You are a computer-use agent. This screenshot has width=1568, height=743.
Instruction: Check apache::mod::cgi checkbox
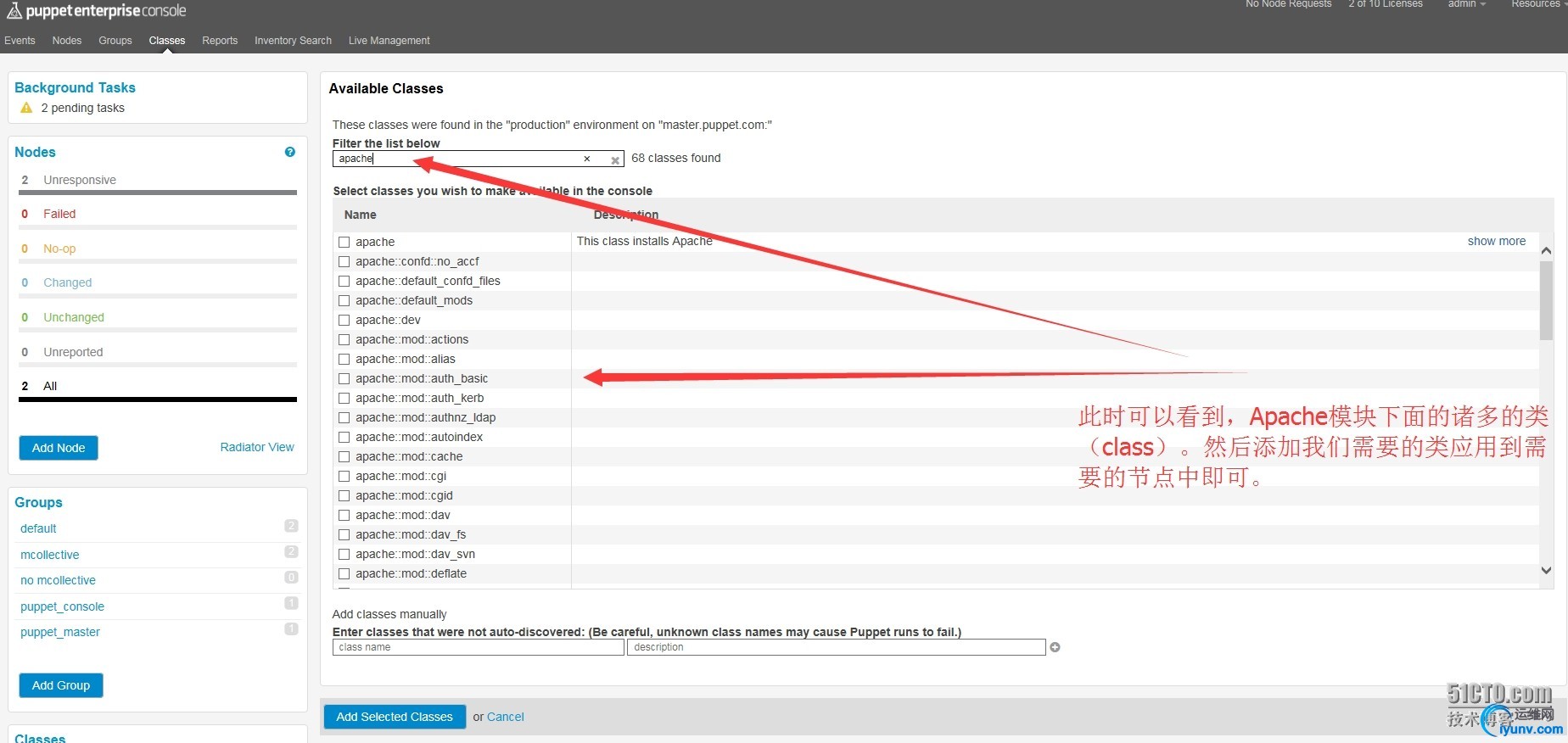(x=344, y=476)
